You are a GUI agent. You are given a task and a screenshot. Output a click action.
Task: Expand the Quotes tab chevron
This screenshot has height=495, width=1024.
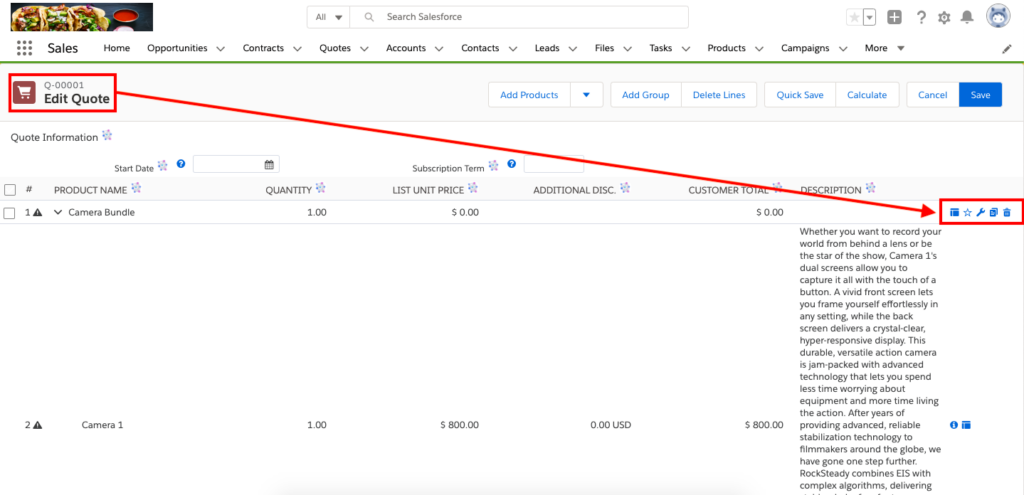(364, 48)
